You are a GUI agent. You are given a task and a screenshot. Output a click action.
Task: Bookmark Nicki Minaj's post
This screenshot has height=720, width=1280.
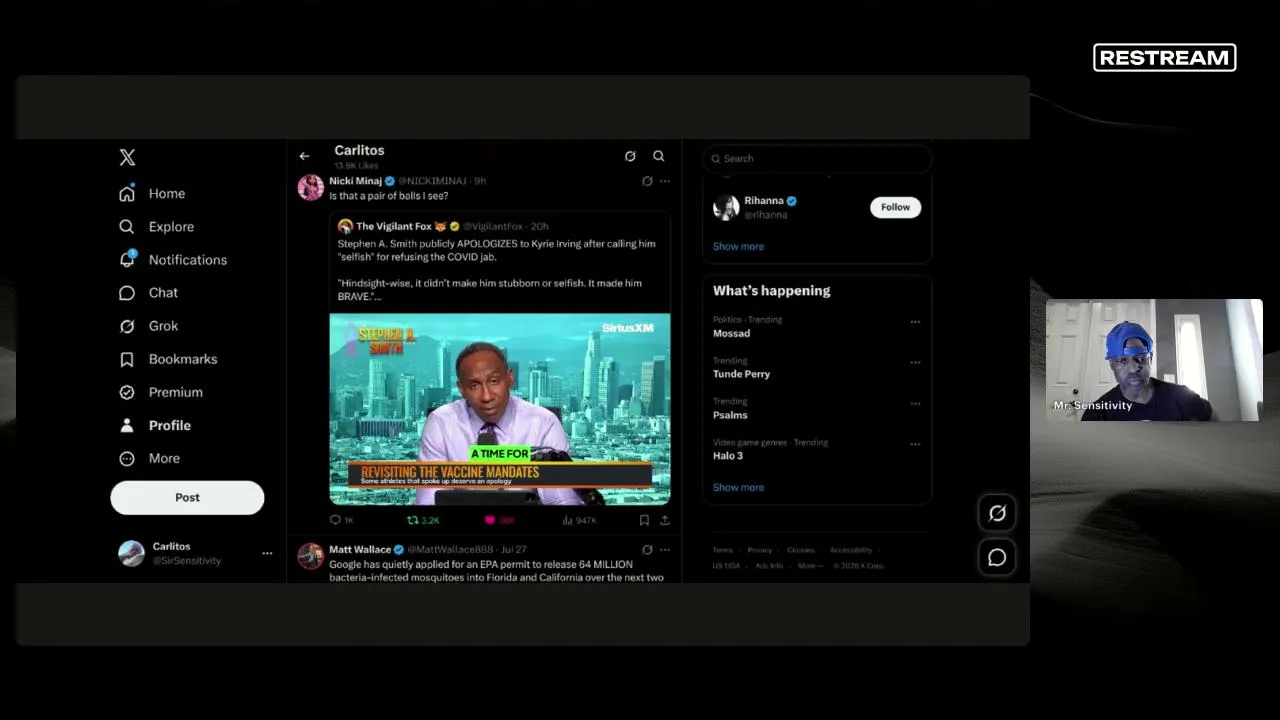pos(644,520)
